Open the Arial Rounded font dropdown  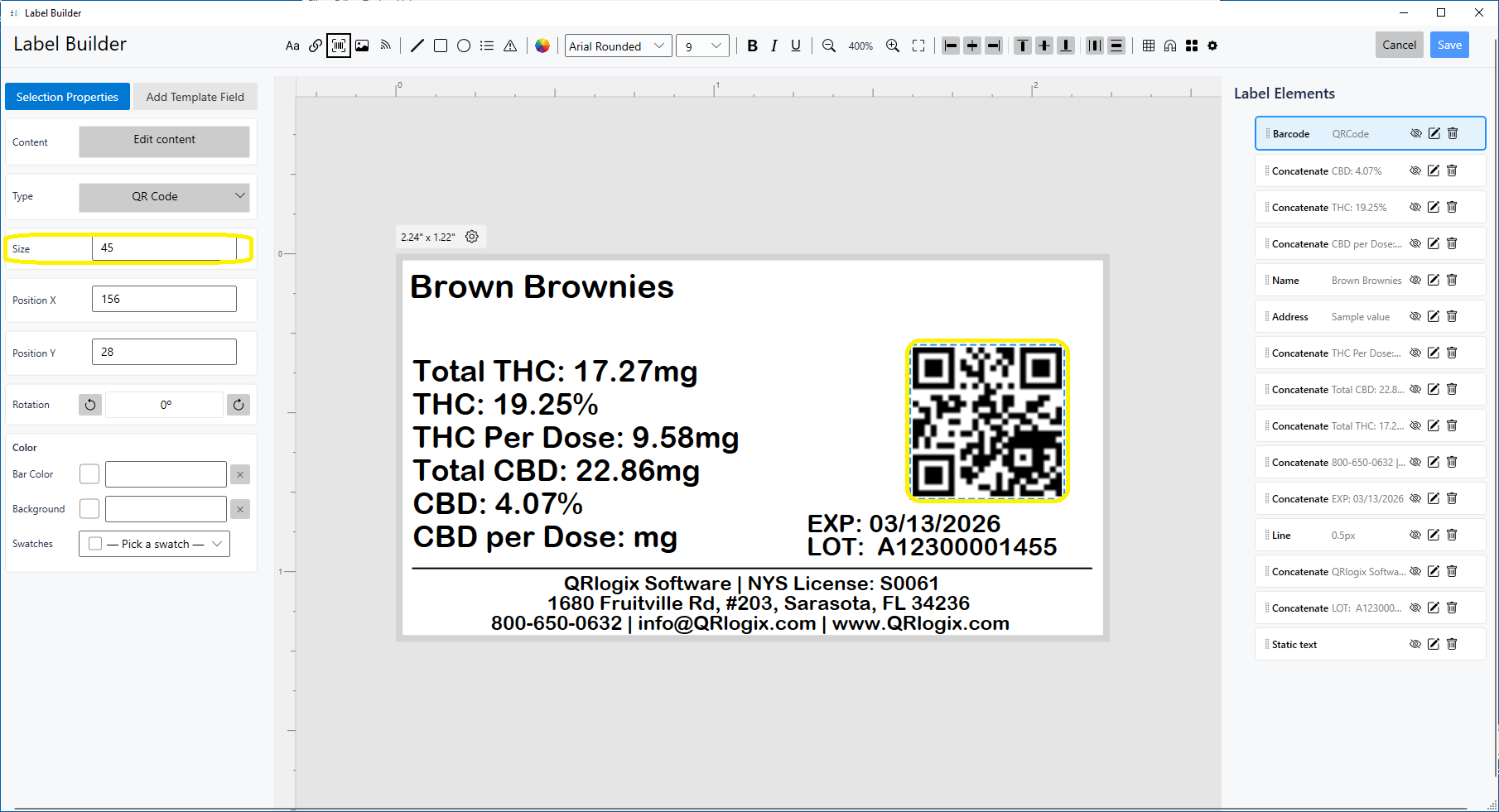(618, 46)
